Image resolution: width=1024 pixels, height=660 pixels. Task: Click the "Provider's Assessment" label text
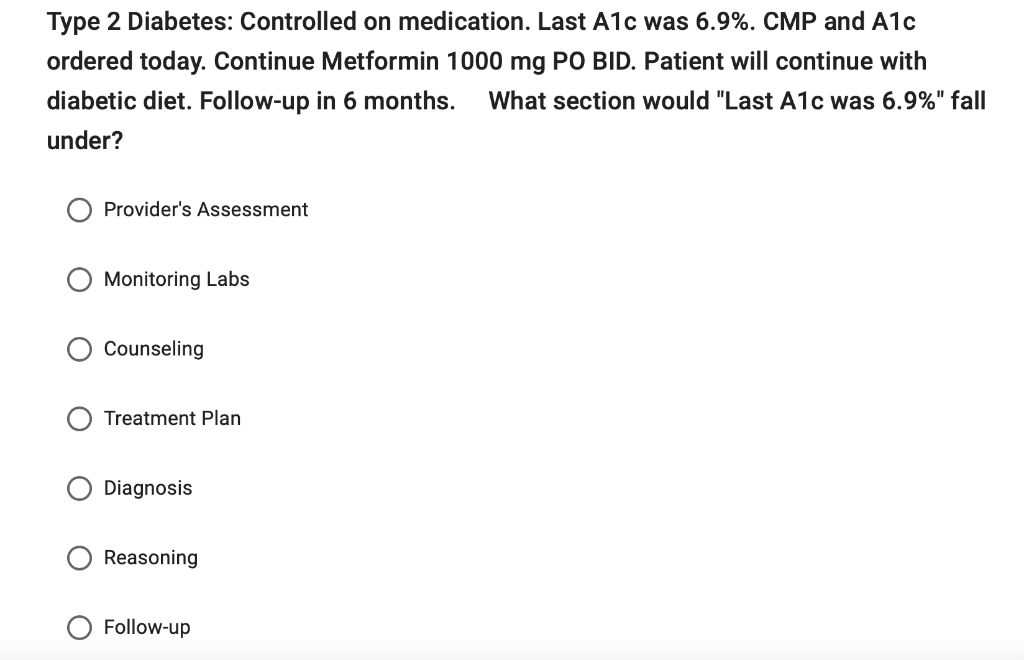pos(206,210)
